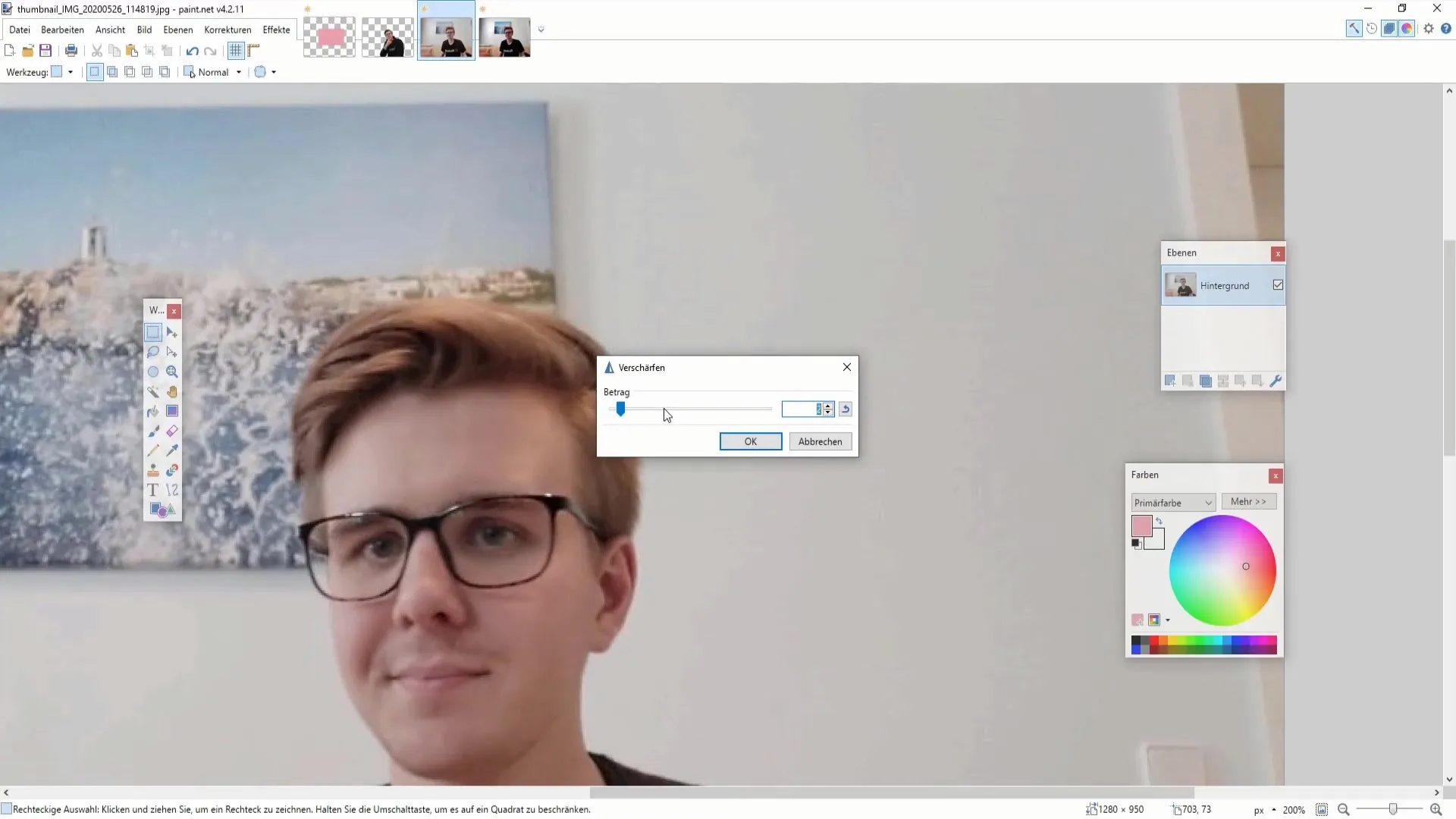Screen dimensions: 1456x819
Task: Click OK to apply Verschärfen
Action: coord(750,441)
